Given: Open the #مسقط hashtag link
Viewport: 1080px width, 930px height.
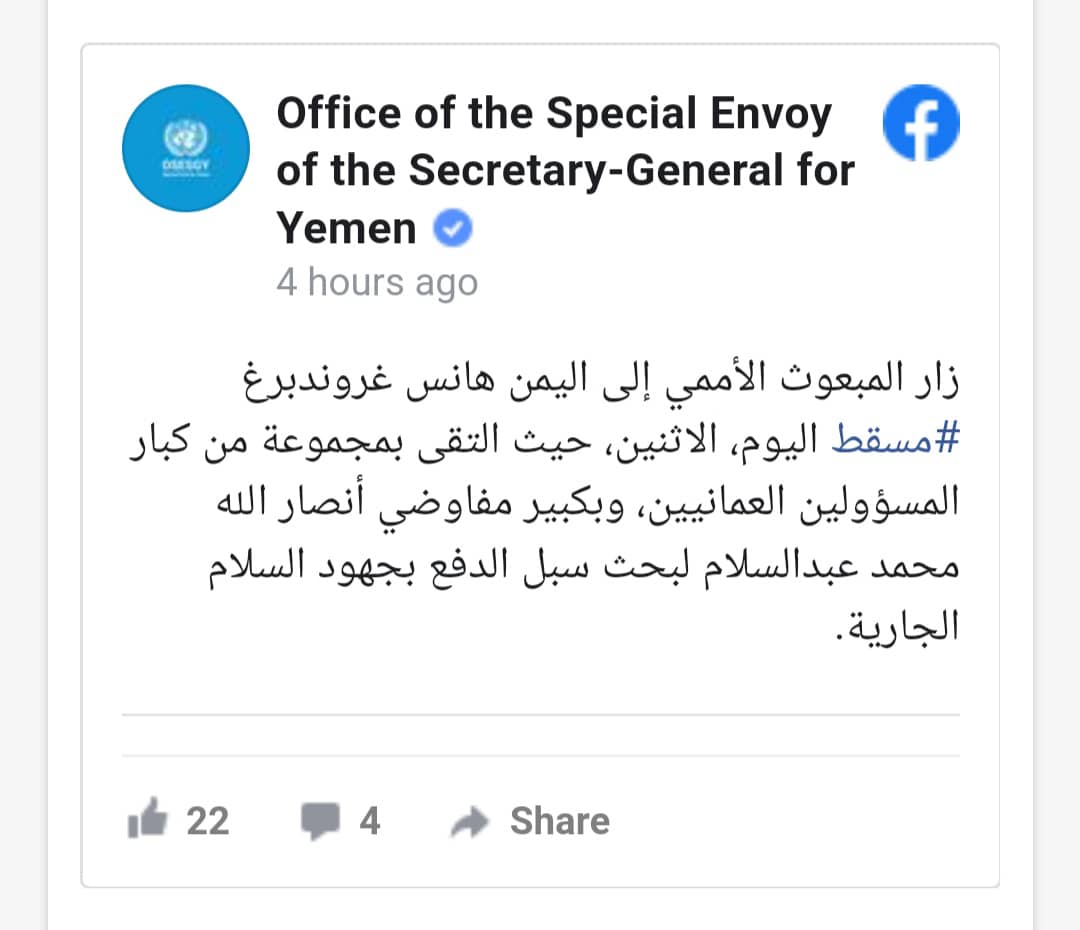Looking at the screenshot, I should [895, 439].
